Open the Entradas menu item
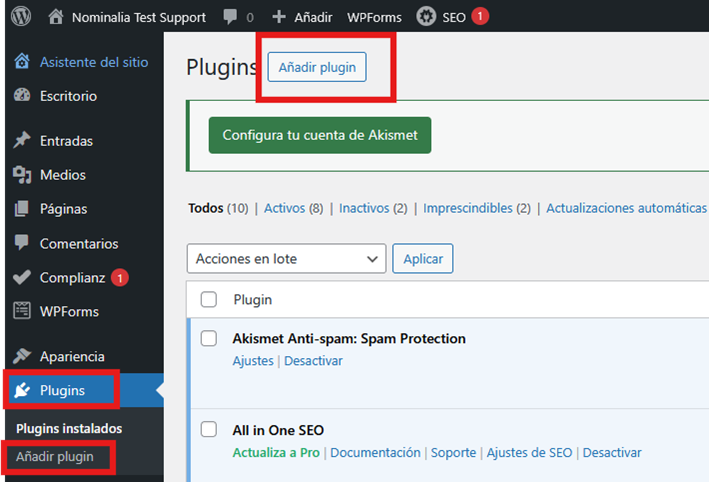 point(66,141)
